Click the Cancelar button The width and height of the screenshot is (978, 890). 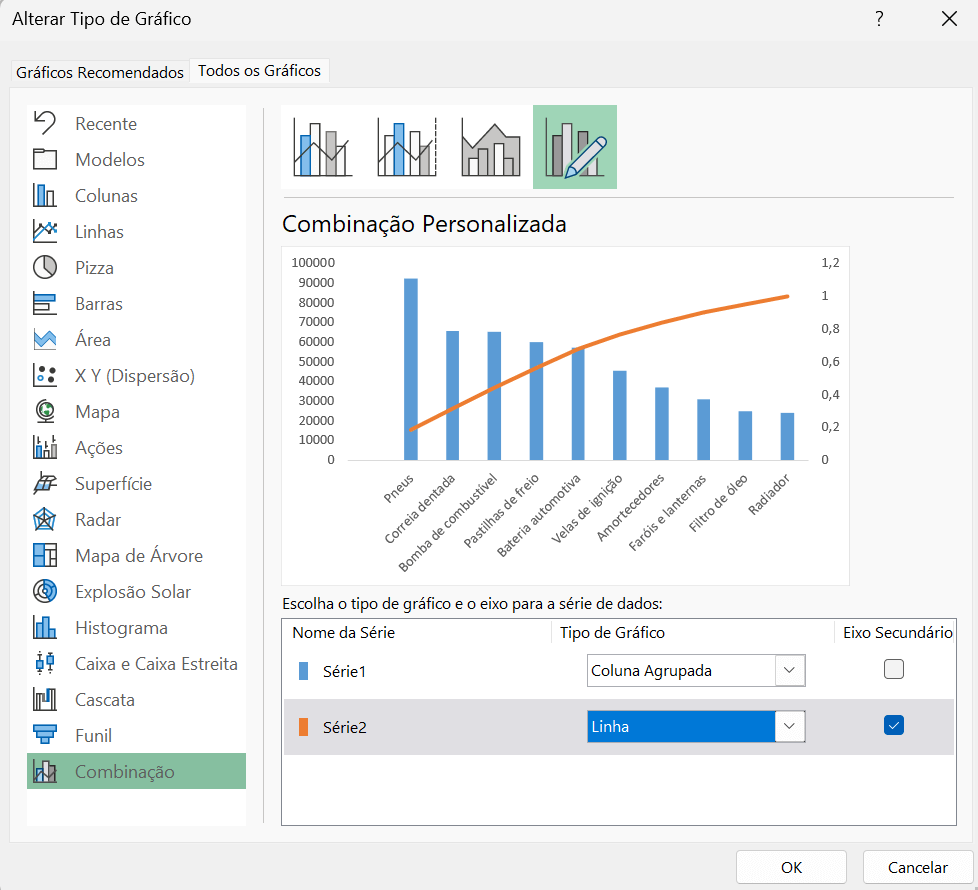917,868
